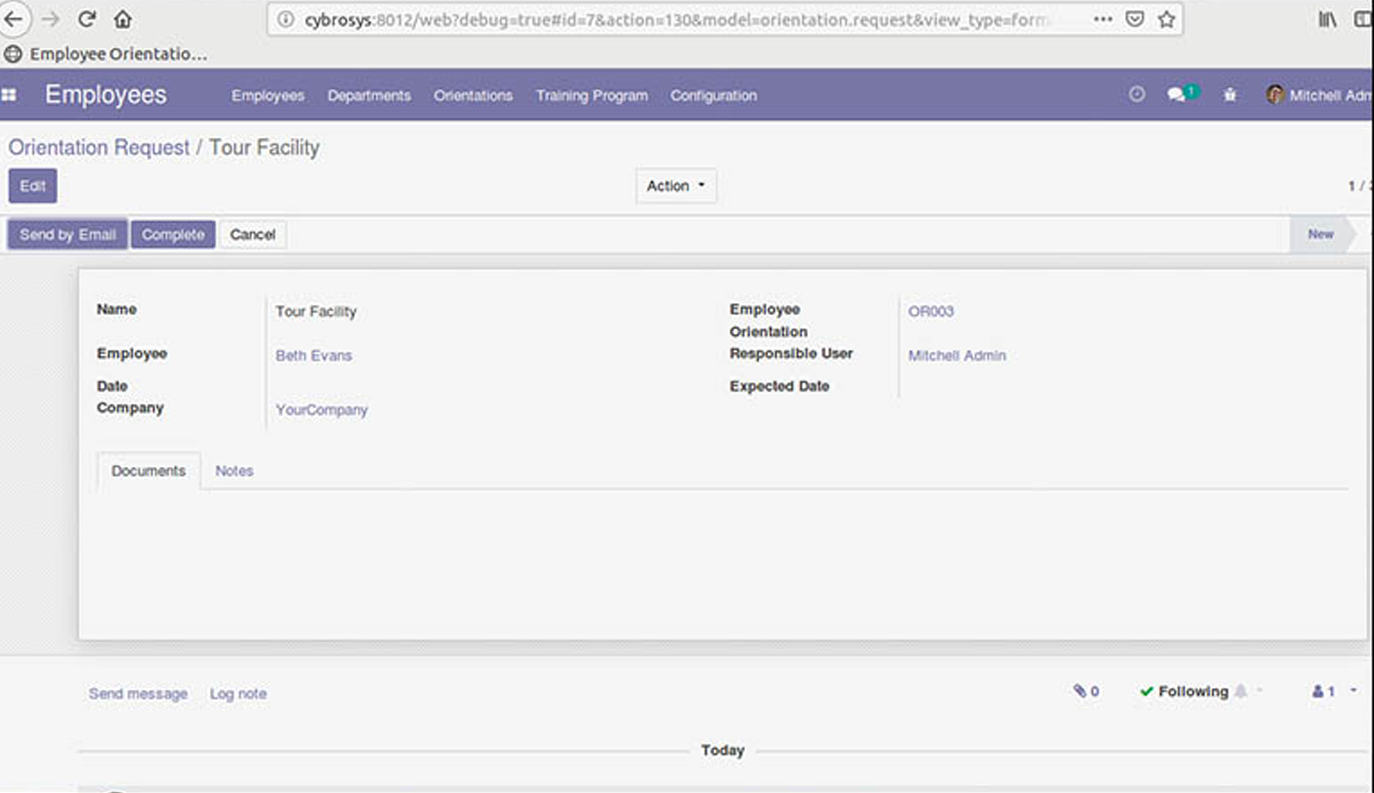
Task: Go to Orientation Request breadcrumb
Action: [99, 147]
